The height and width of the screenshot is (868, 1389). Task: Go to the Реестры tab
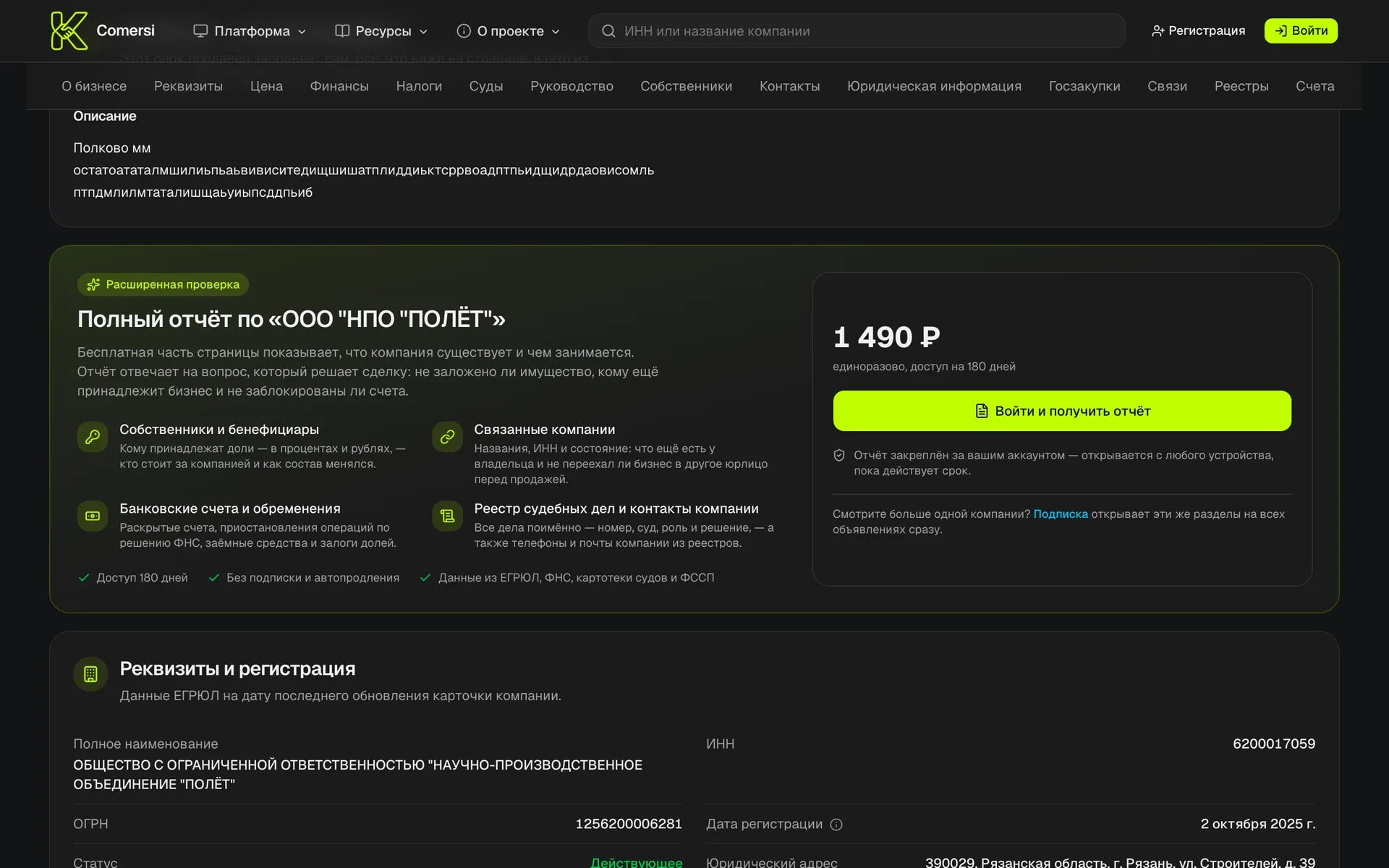[x=1241, y=86]
